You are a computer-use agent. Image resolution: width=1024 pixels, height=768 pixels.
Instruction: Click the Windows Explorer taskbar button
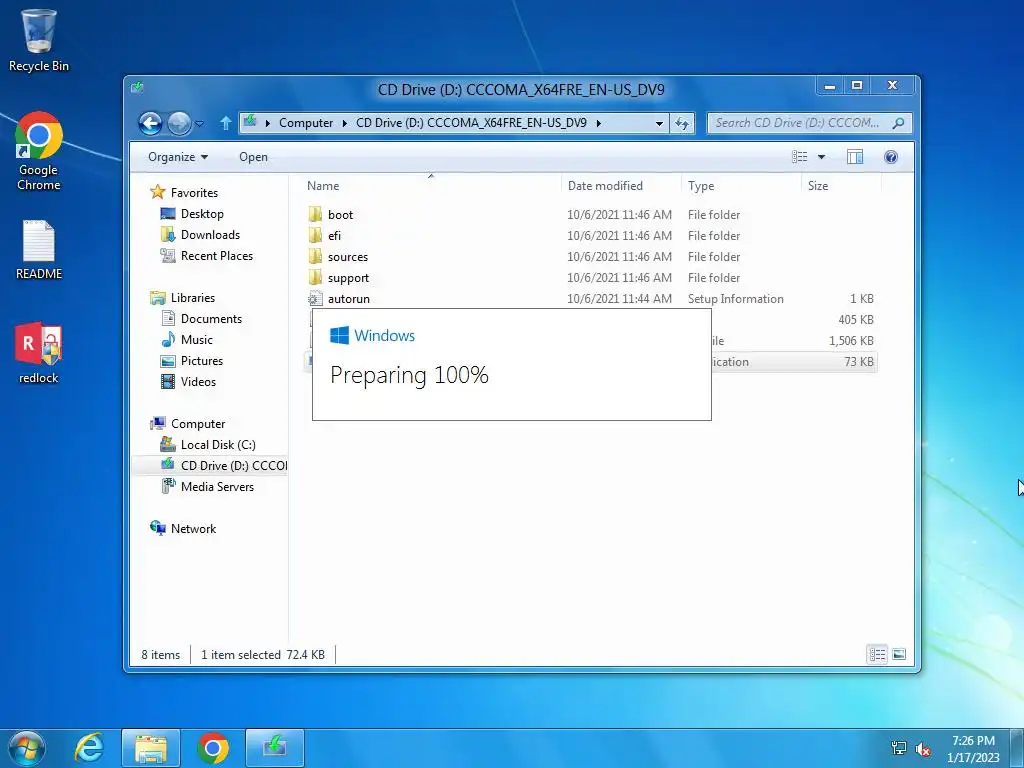click(151, 748)
